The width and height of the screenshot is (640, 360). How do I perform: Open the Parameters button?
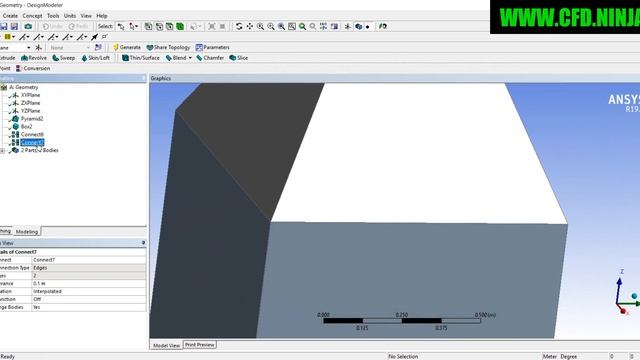coord(212,47)
